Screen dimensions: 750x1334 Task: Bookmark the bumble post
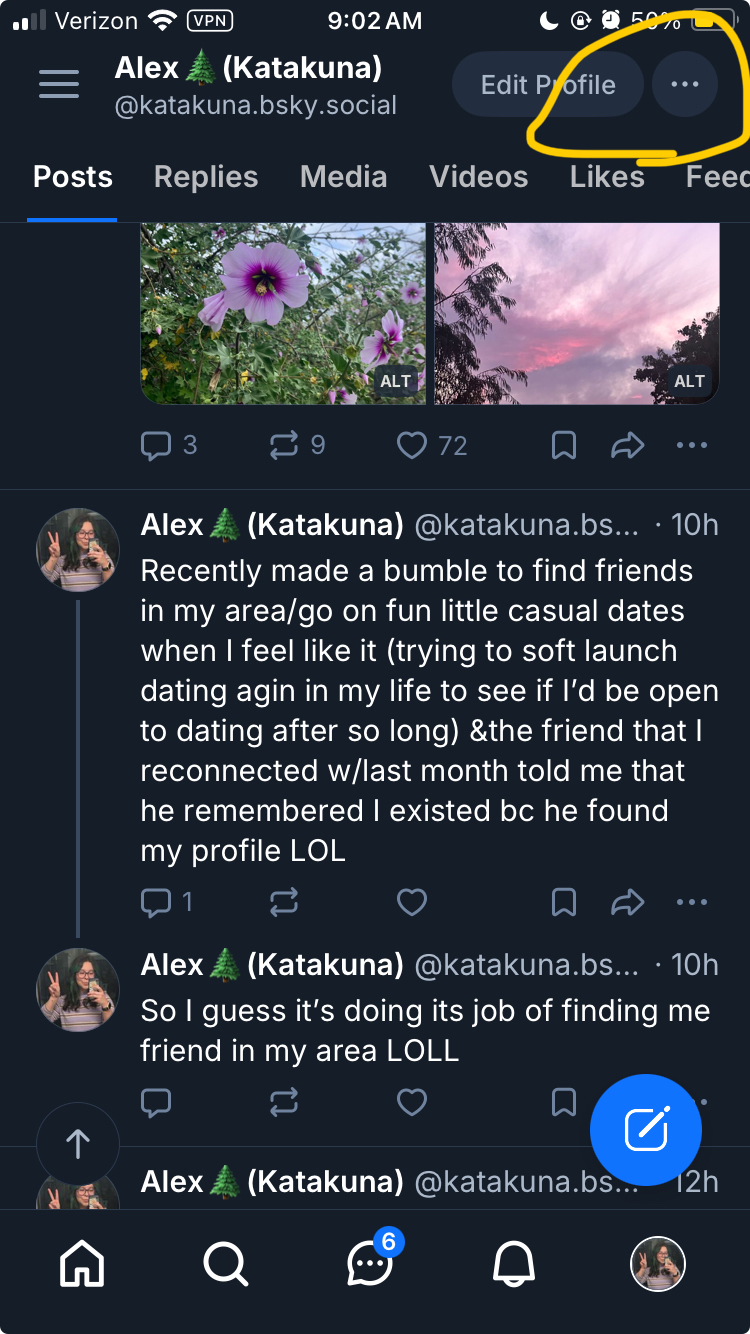pos(564,903)
